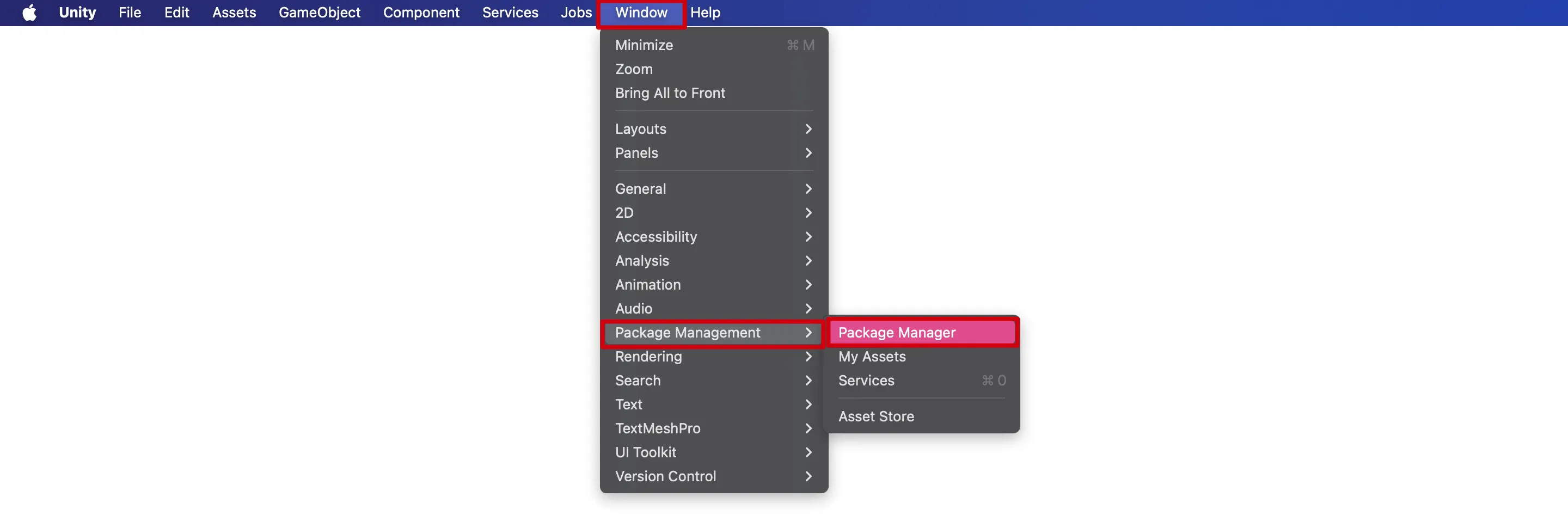The height and width of the screenshot is (527, 1568).
Task: Expand the Animation submenu
Action: (714, 285)
